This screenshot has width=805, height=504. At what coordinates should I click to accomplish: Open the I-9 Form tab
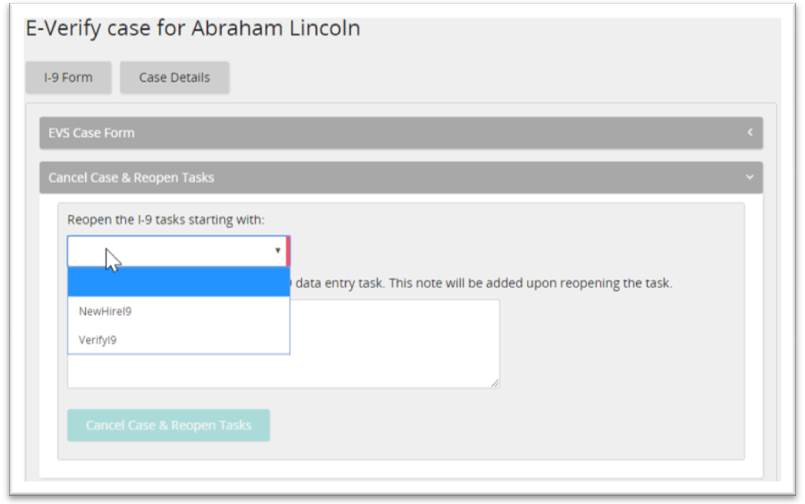[69, 78]
